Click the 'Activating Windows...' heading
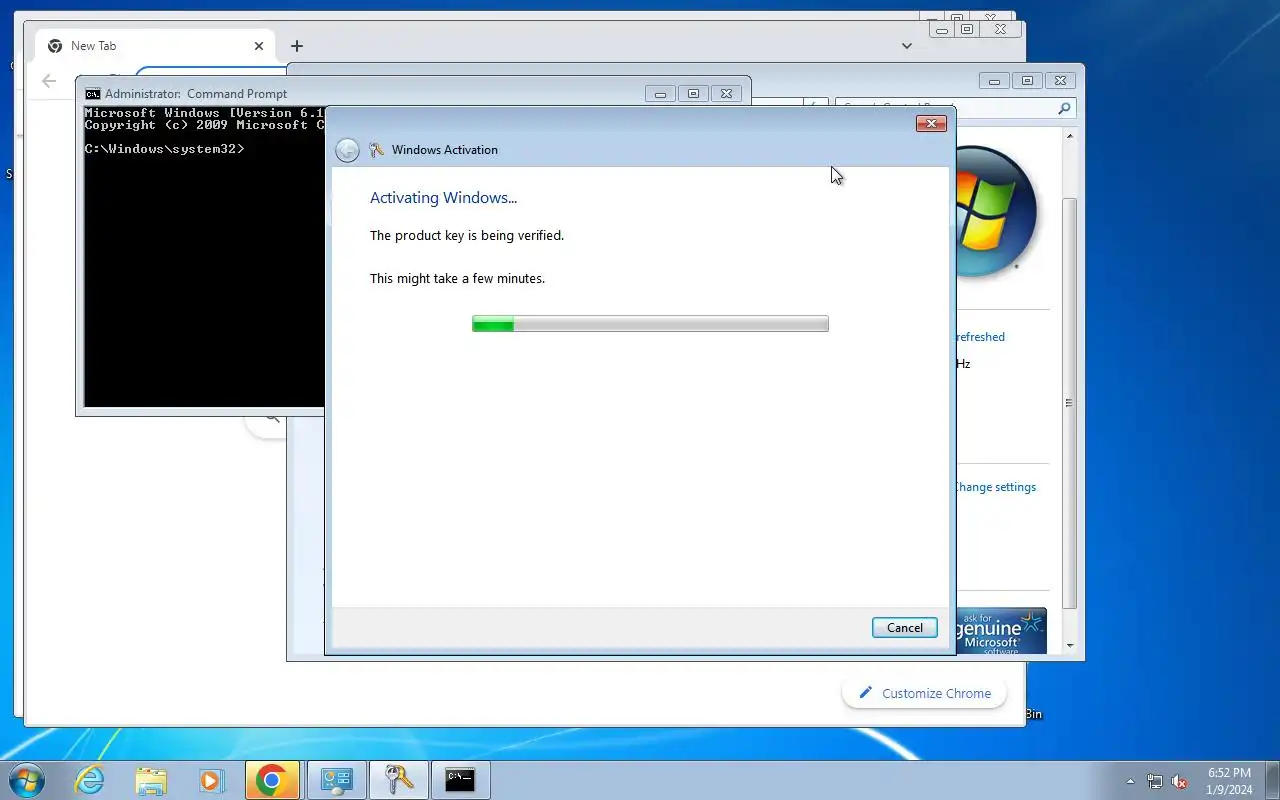 click(443, 198)
